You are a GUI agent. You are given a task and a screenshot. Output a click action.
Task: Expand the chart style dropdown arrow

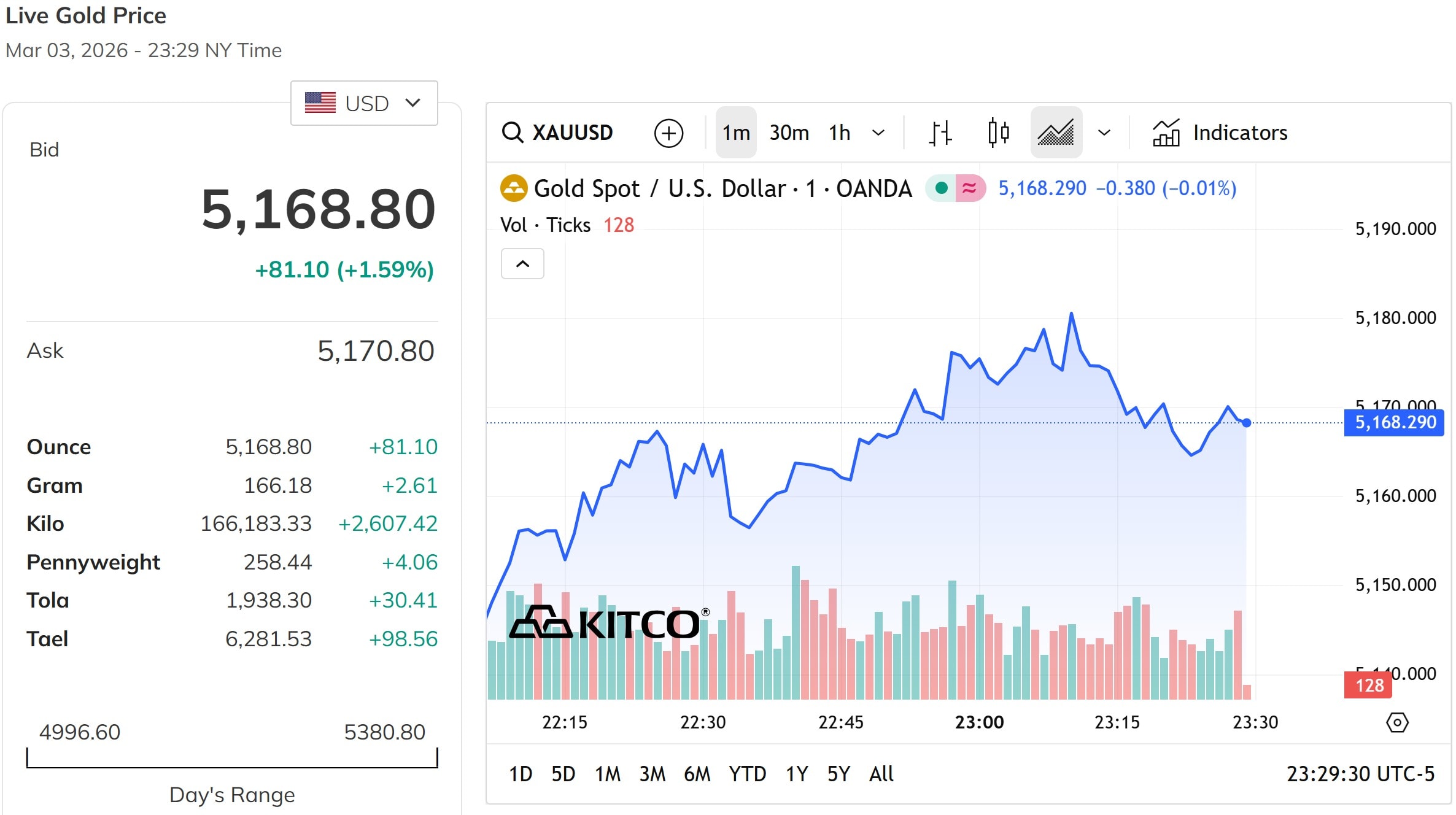coord(1104,133)
